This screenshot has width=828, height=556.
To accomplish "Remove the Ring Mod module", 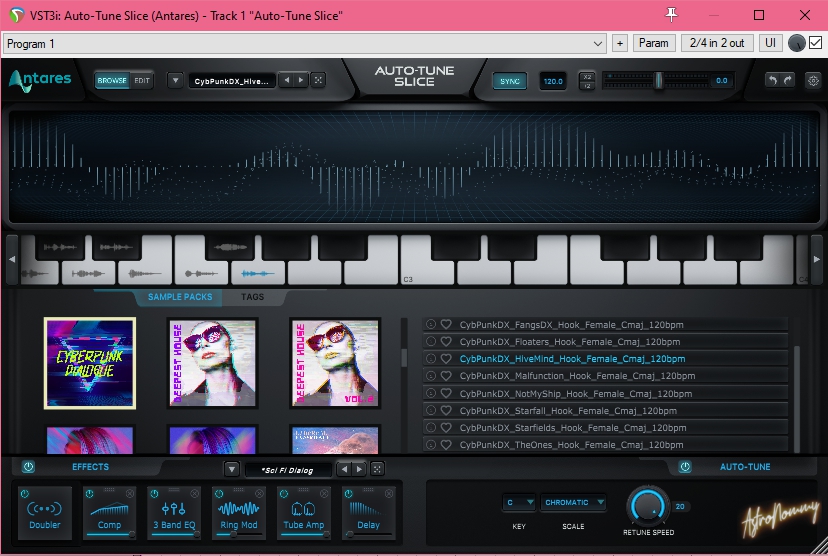I will click(259, 493).
